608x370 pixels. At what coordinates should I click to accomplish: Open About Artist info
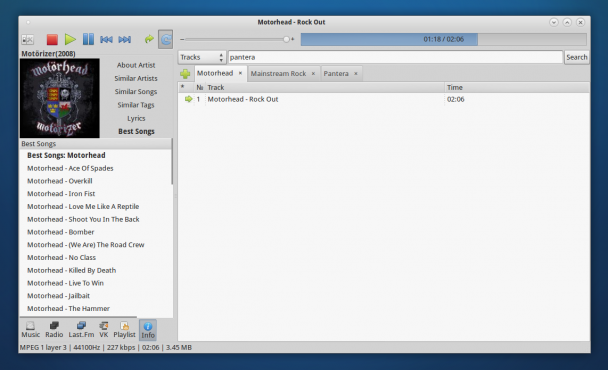(136, 65)
